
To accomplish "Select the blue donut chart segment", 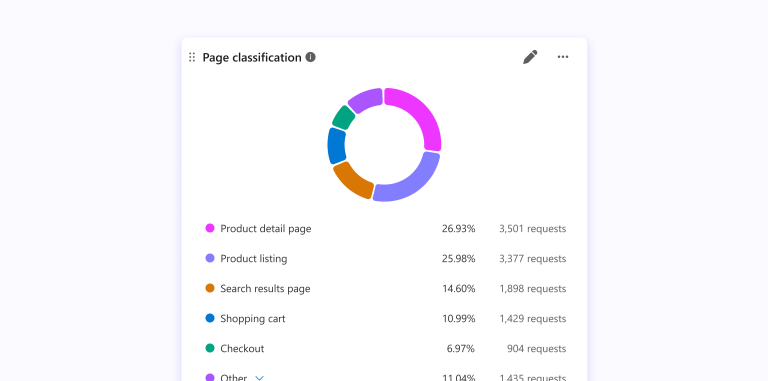I will tap(336, 145).
